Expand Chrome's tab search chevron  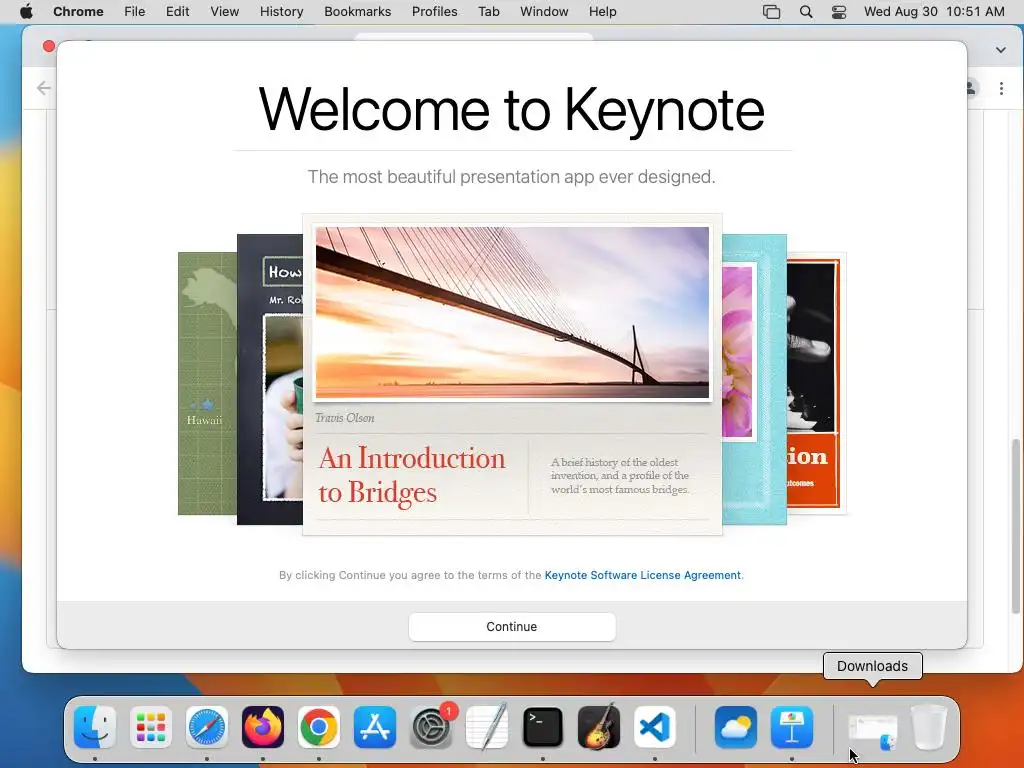[x=1000, y=50]
